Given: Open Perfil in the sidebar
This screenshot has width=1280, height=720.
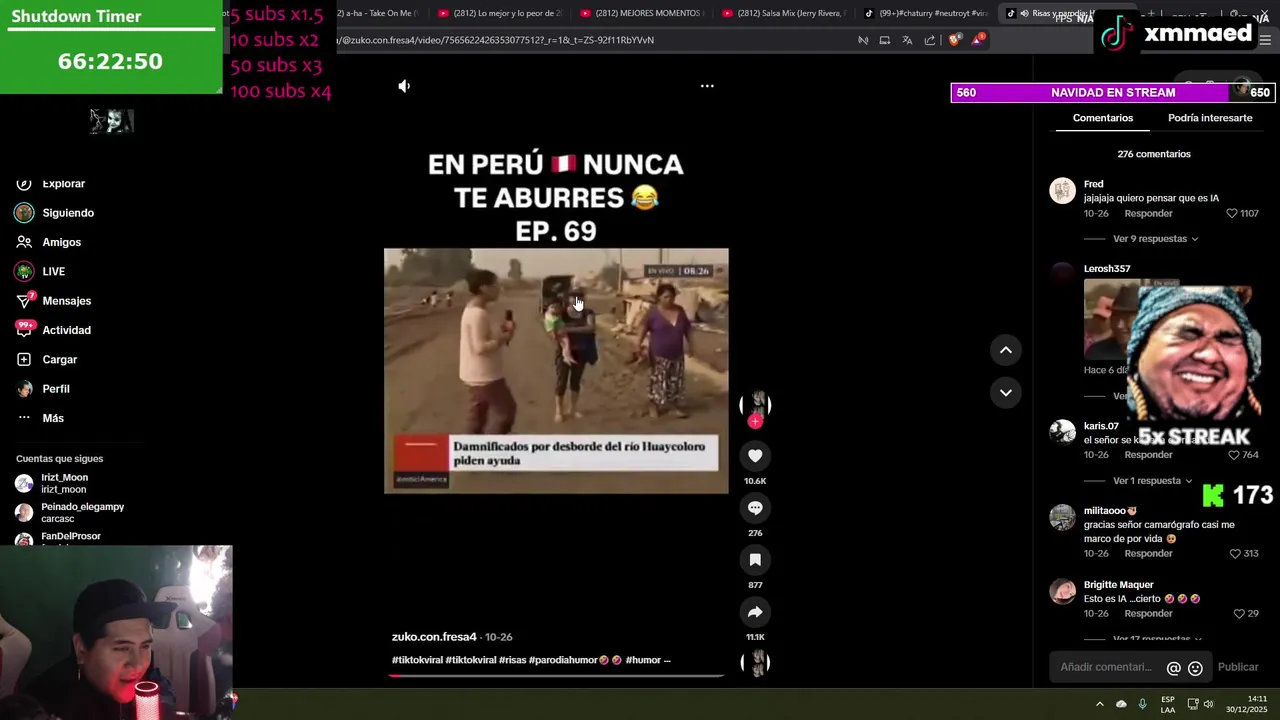Looking at the screenshot, I should coord(43,389).
